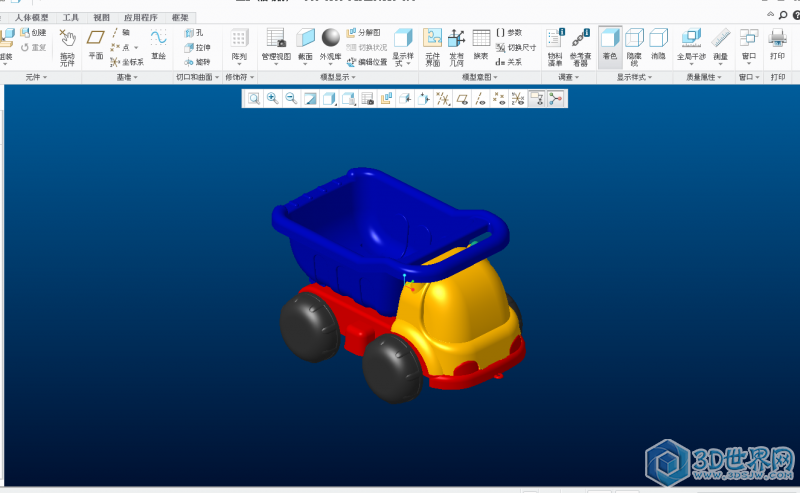Click the d= 关系 button
Image resolution: width=800 pixels, height=493 pixels.
pos(508,62)
